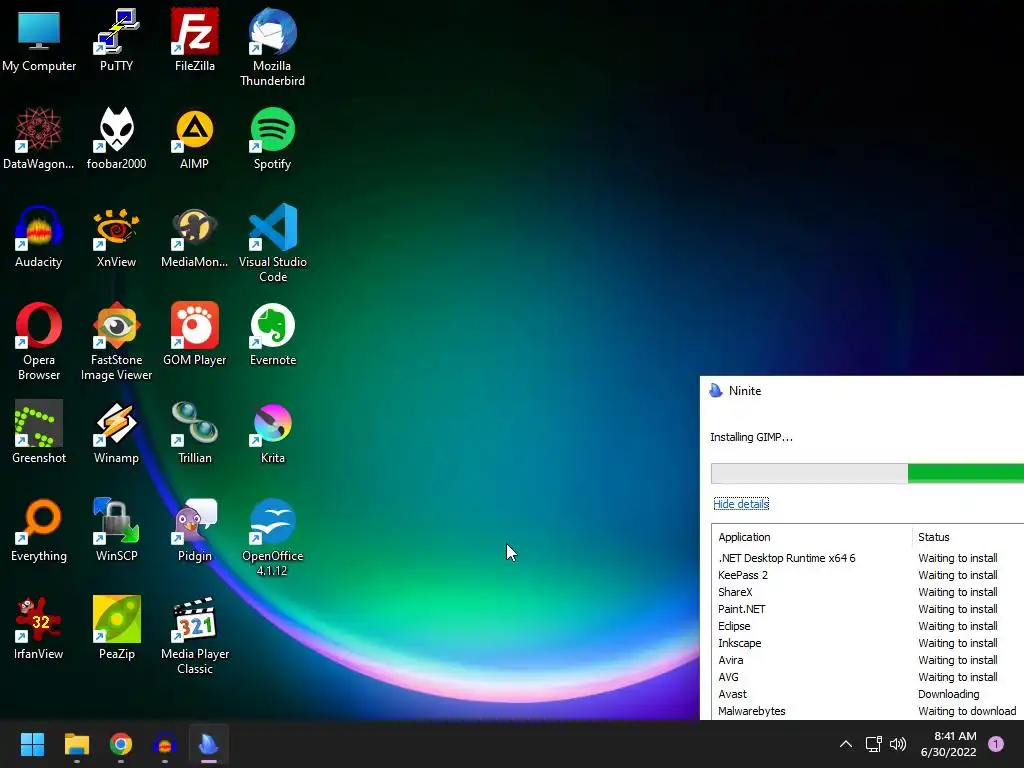The height and width of the screenshot is (768, 1024).
Task: Expand the hidden system tray icons
Action: click(x=846, y=744)
